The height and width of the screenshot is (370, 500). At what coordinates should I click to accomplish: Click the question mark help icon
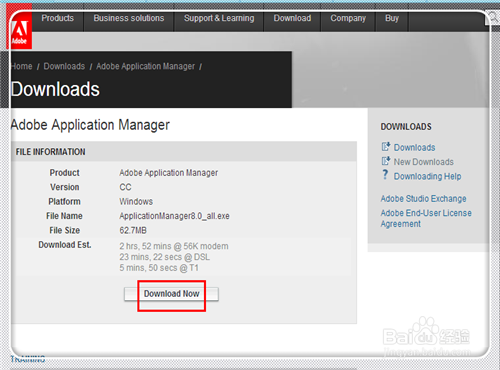pyautogui.click(x=385, y=175)
